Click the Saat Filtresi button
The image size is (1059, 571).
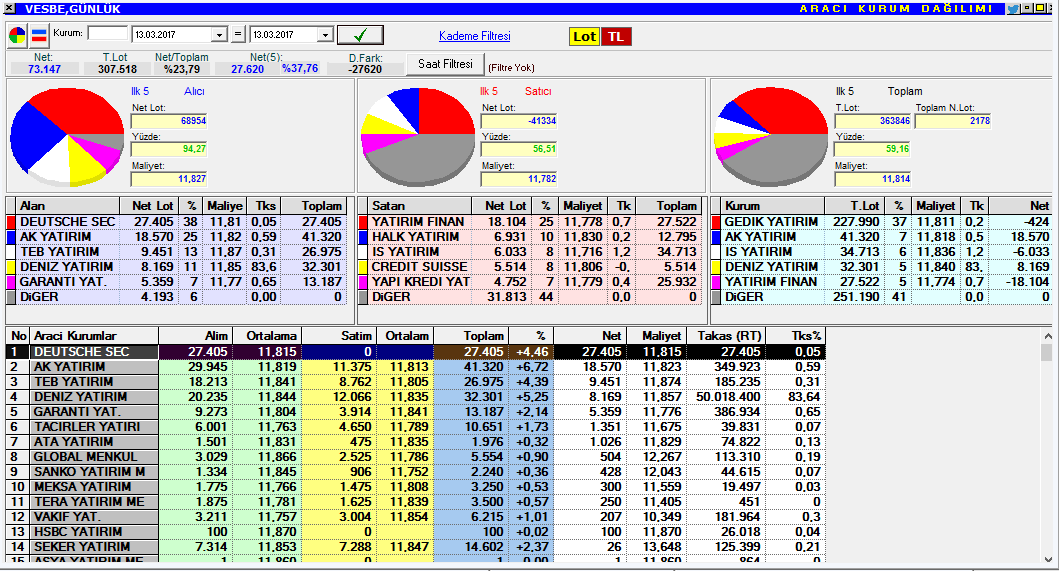pos(445,64)
